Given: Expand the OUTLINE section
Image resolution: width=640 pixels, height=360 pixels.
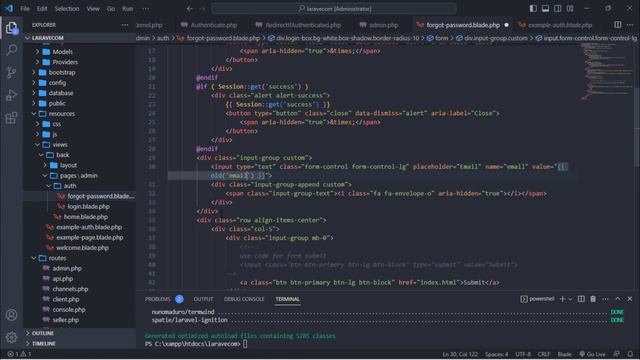Looking at the screenshot, I should coord(79,333).
